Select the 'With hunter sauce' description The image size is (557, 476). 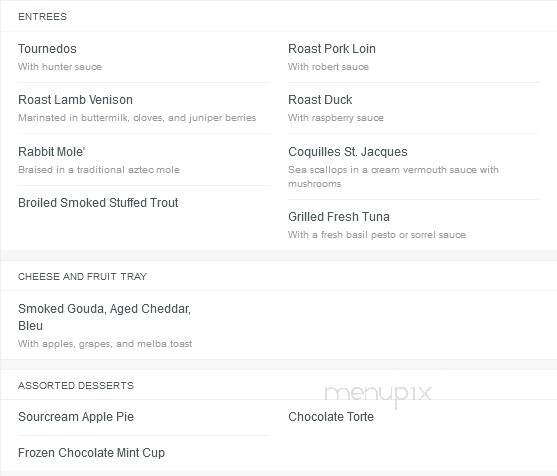click(x=60, y=67)
